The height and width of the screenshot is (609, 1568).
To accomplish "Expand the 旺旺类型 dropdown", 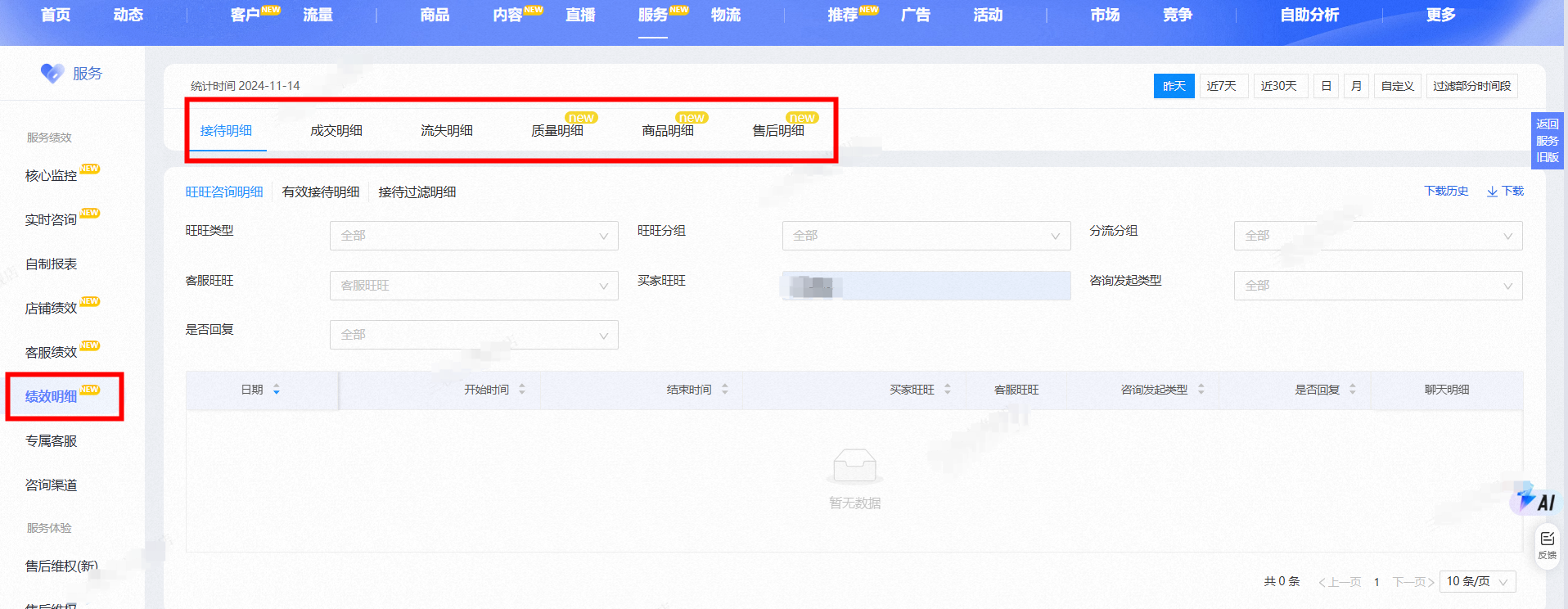I will (x=474, y=236).
